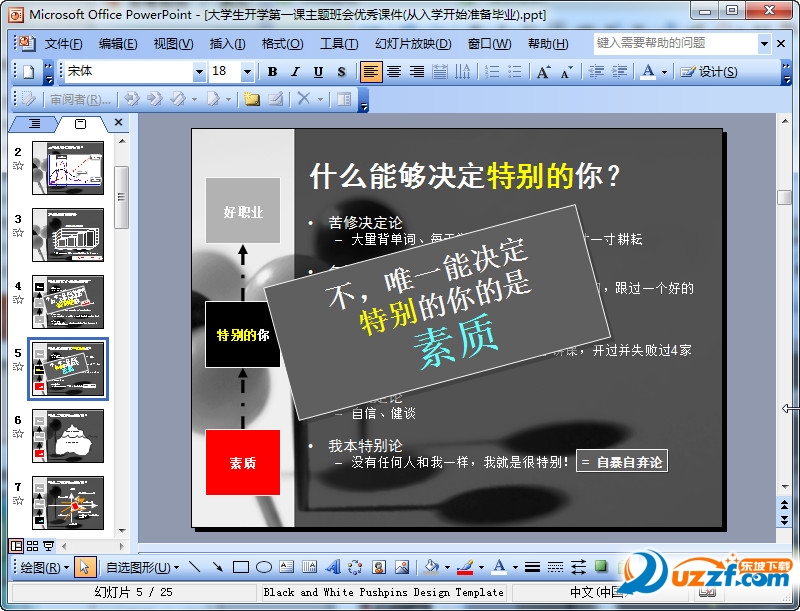The image size is (800, 611).
Task: Open the 编辑(E) menu
Action: (118, 44)
